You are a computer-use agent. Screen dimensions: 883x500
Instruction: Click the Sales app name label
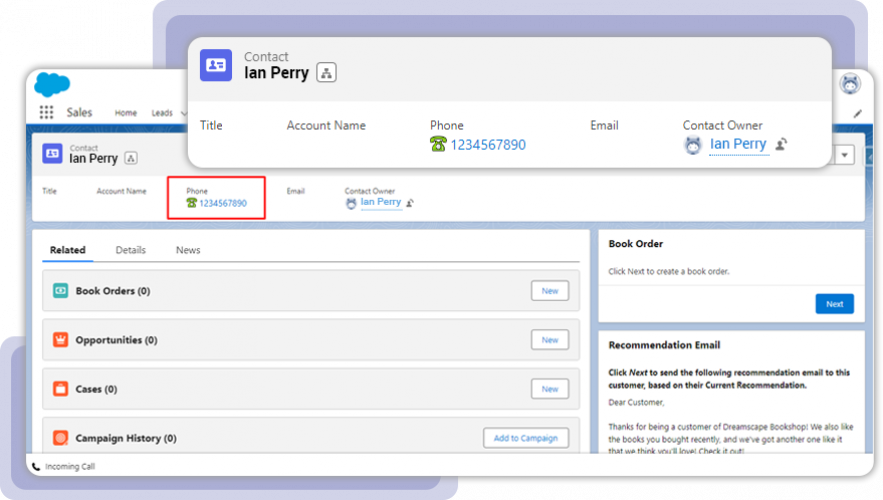tap(79, 112)
